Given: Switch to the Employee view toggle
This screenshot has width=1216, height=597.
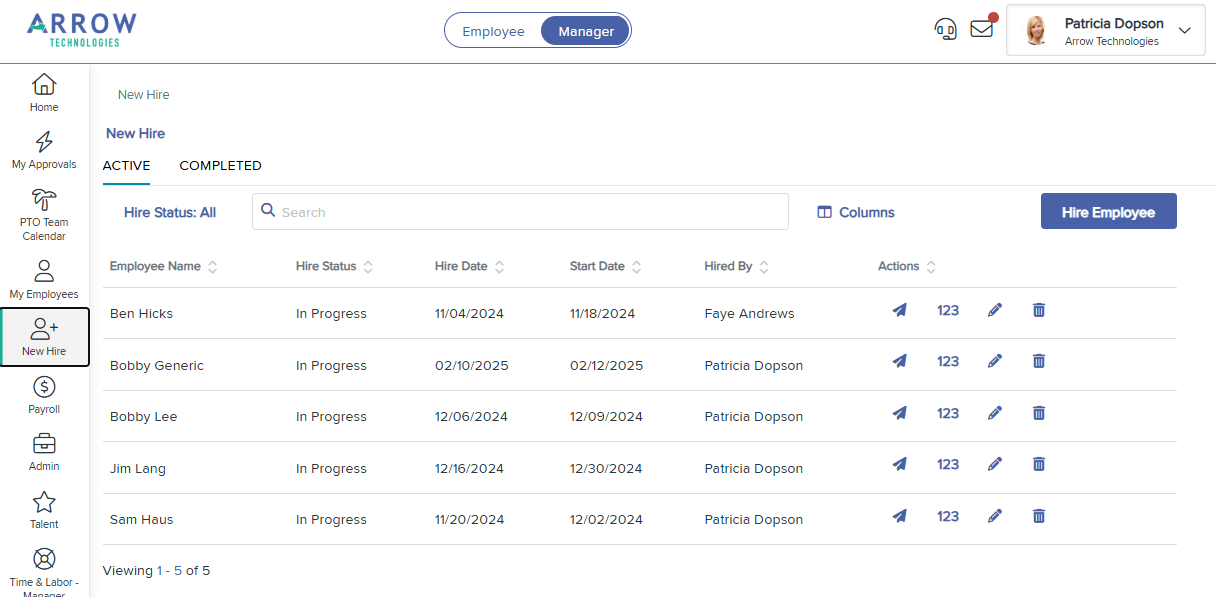Looking at the screenshot, I should tap(494, 30).
